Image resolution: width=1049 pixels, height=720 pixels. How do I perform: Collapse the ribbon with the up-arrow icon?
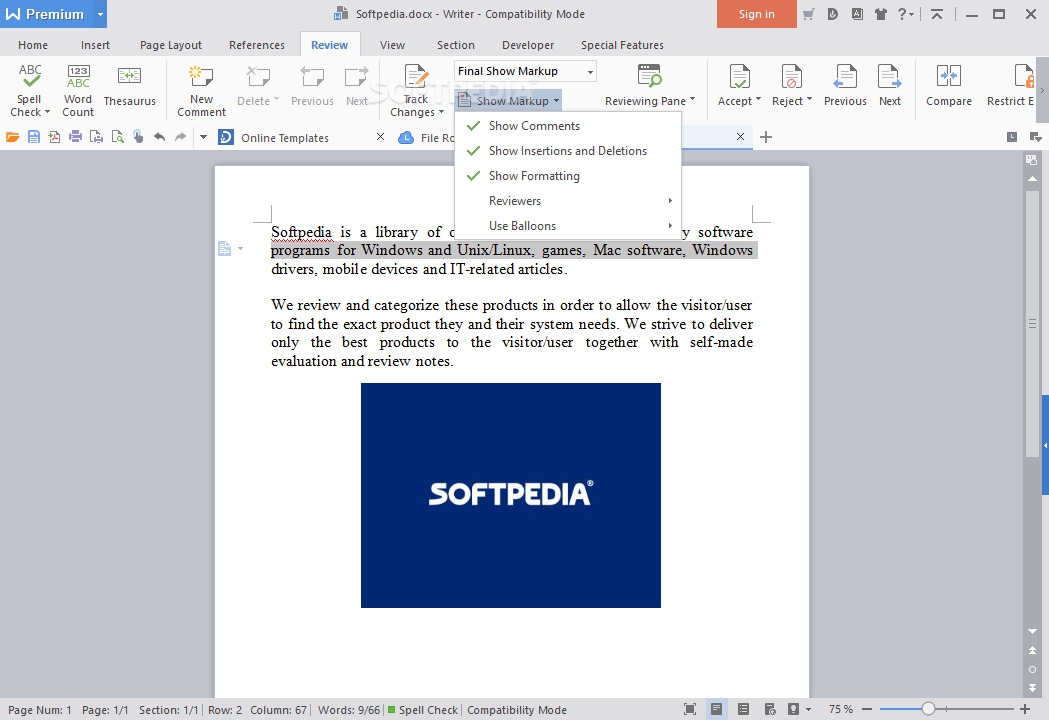[x=937, y=14]
